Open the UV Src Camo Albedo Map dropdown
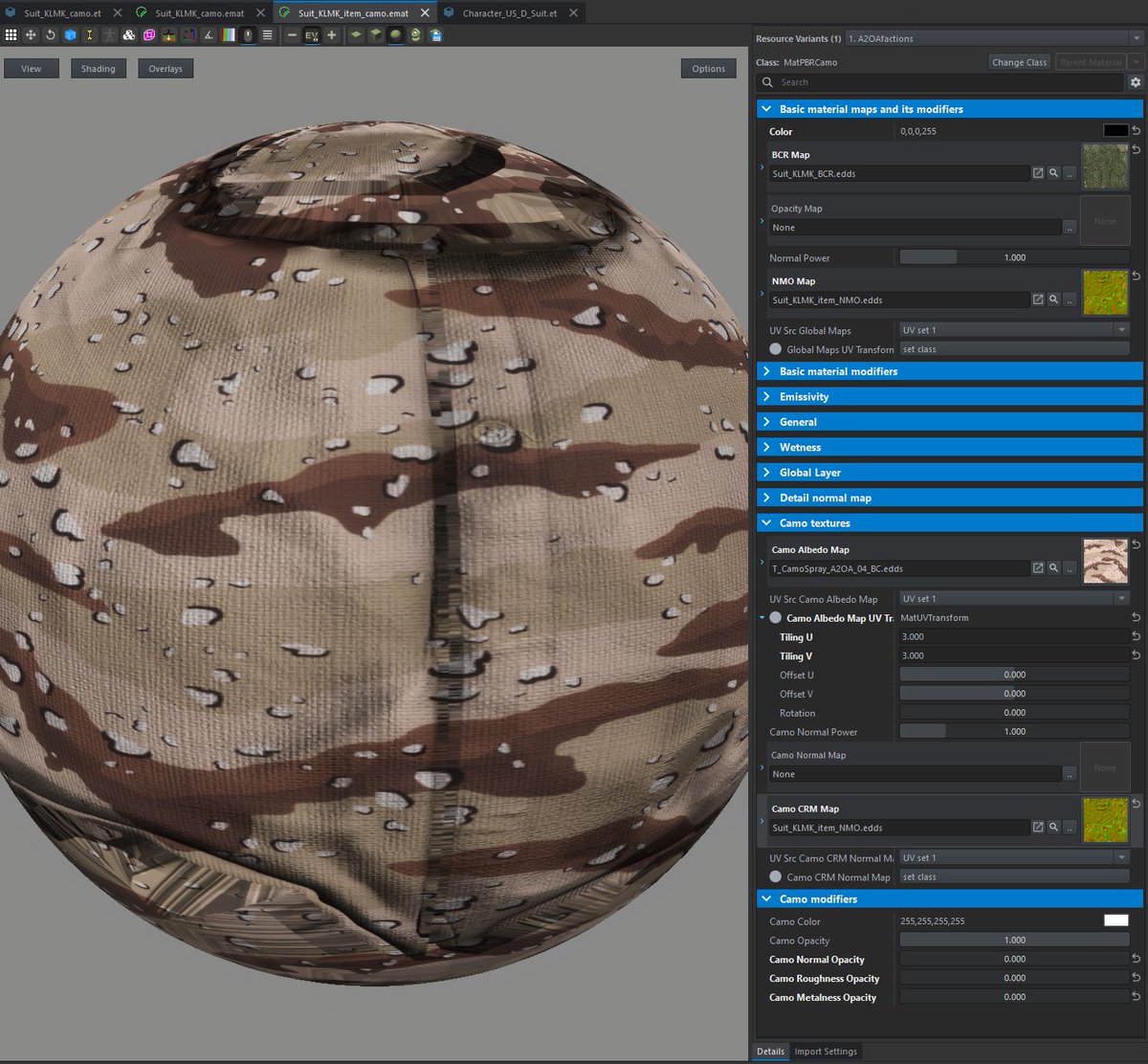Image resolution: width=1148 pixels, height=1064 pixels. (1014, 599)
